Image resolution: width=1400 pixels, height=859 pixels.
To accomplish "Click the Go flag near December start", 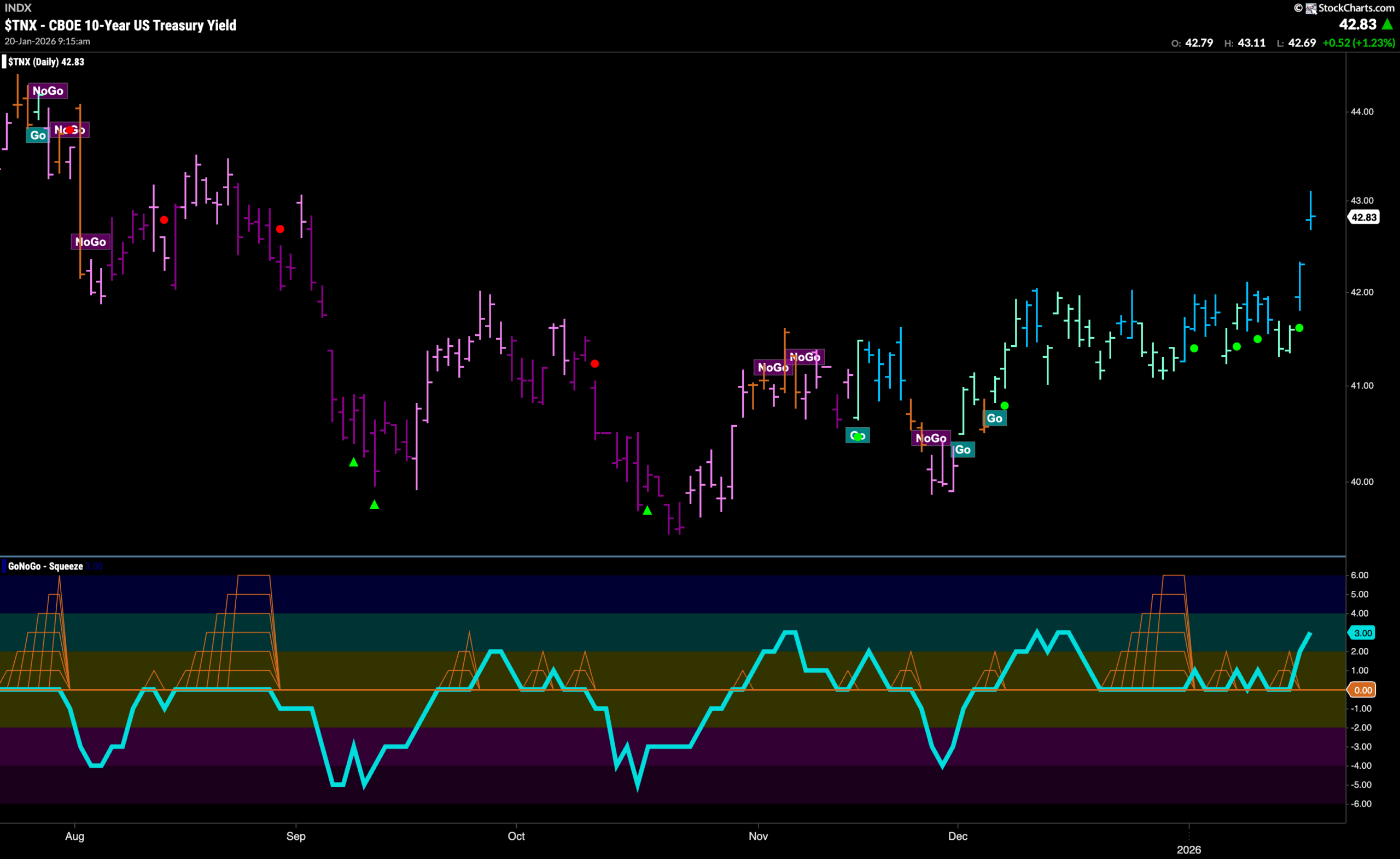I will [x=962, y=450].
